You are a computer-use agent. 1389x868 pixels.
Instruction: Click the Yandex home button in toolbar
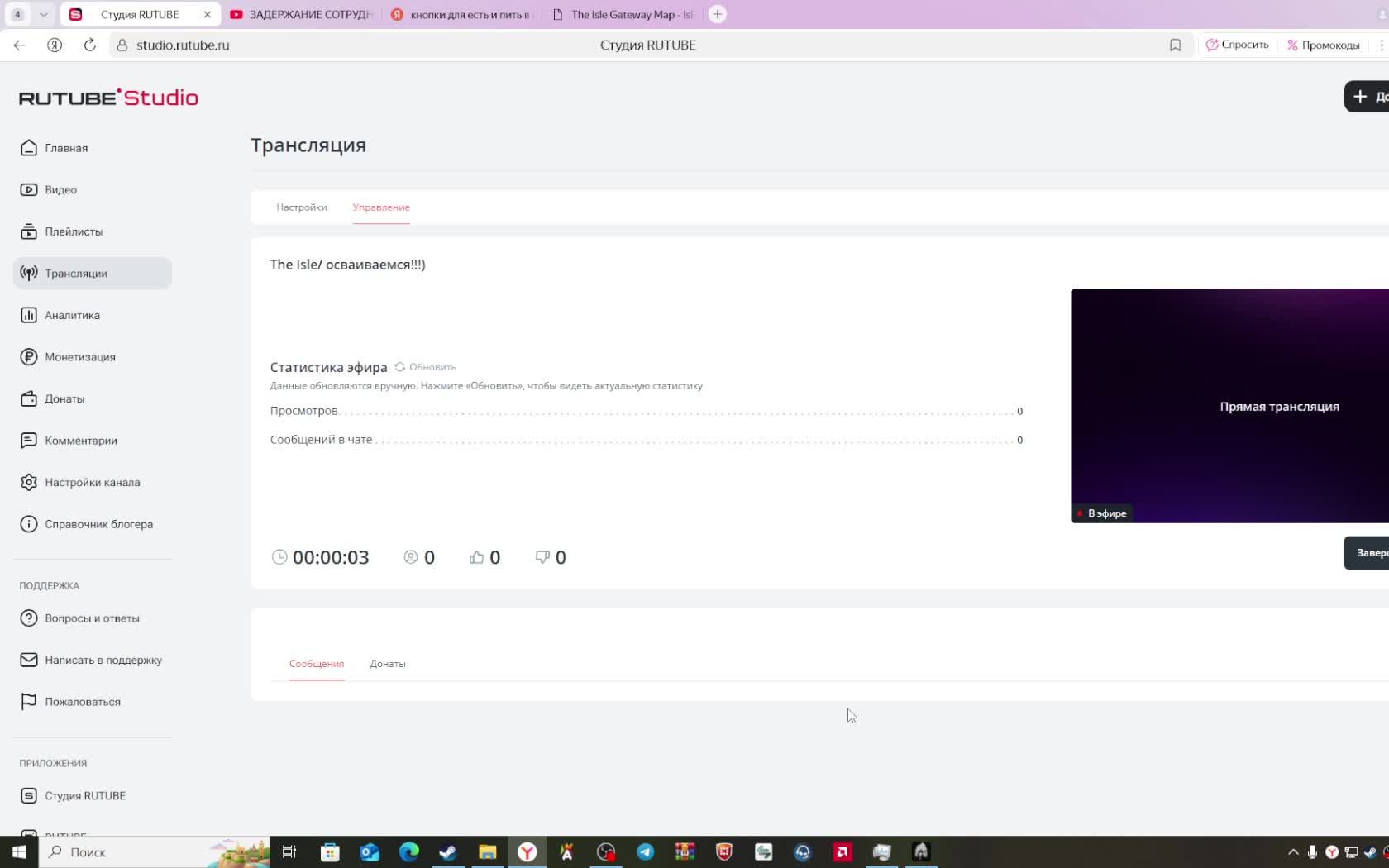pos(55,45)
